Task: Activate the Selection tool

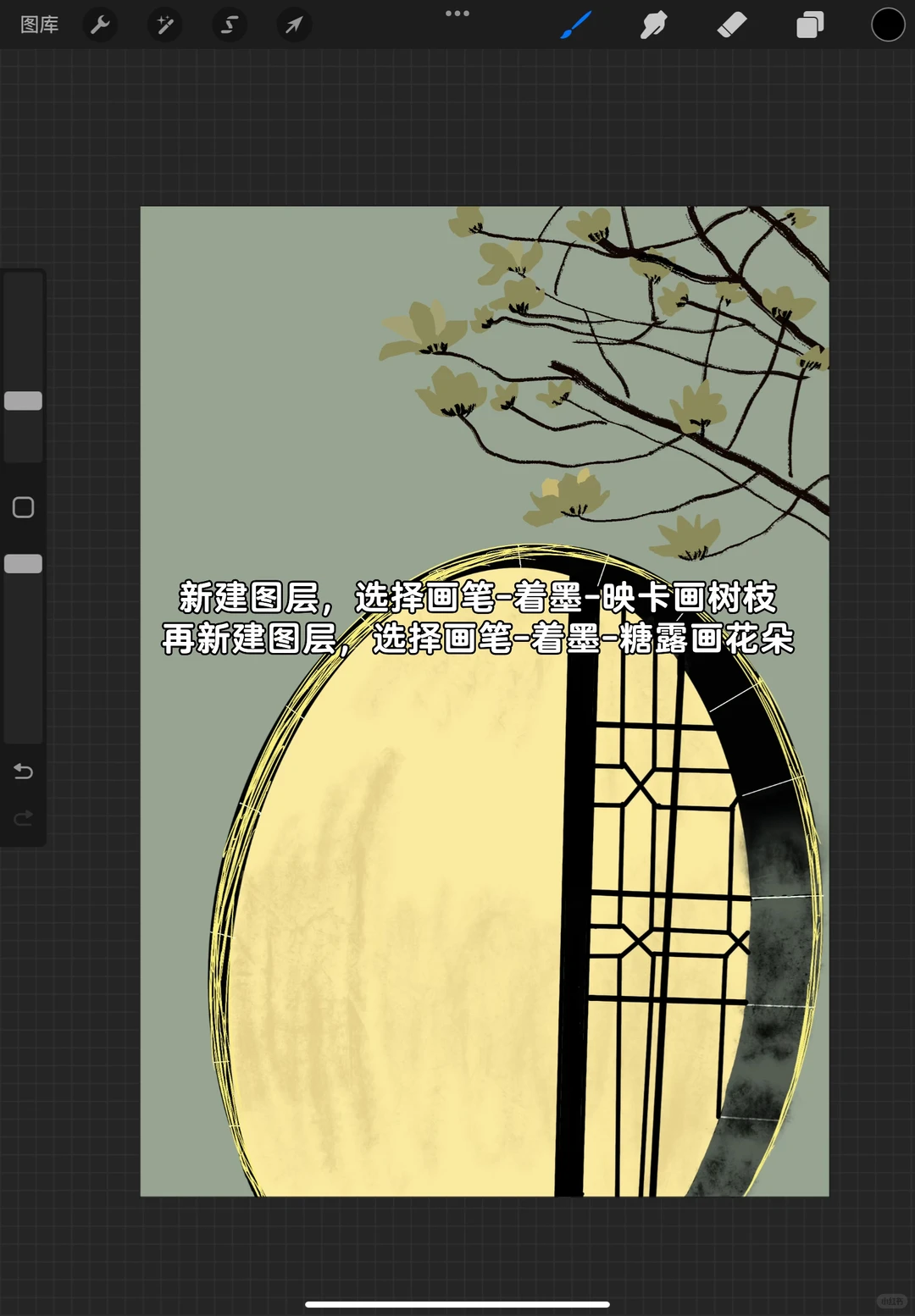Action: [229, 25]
